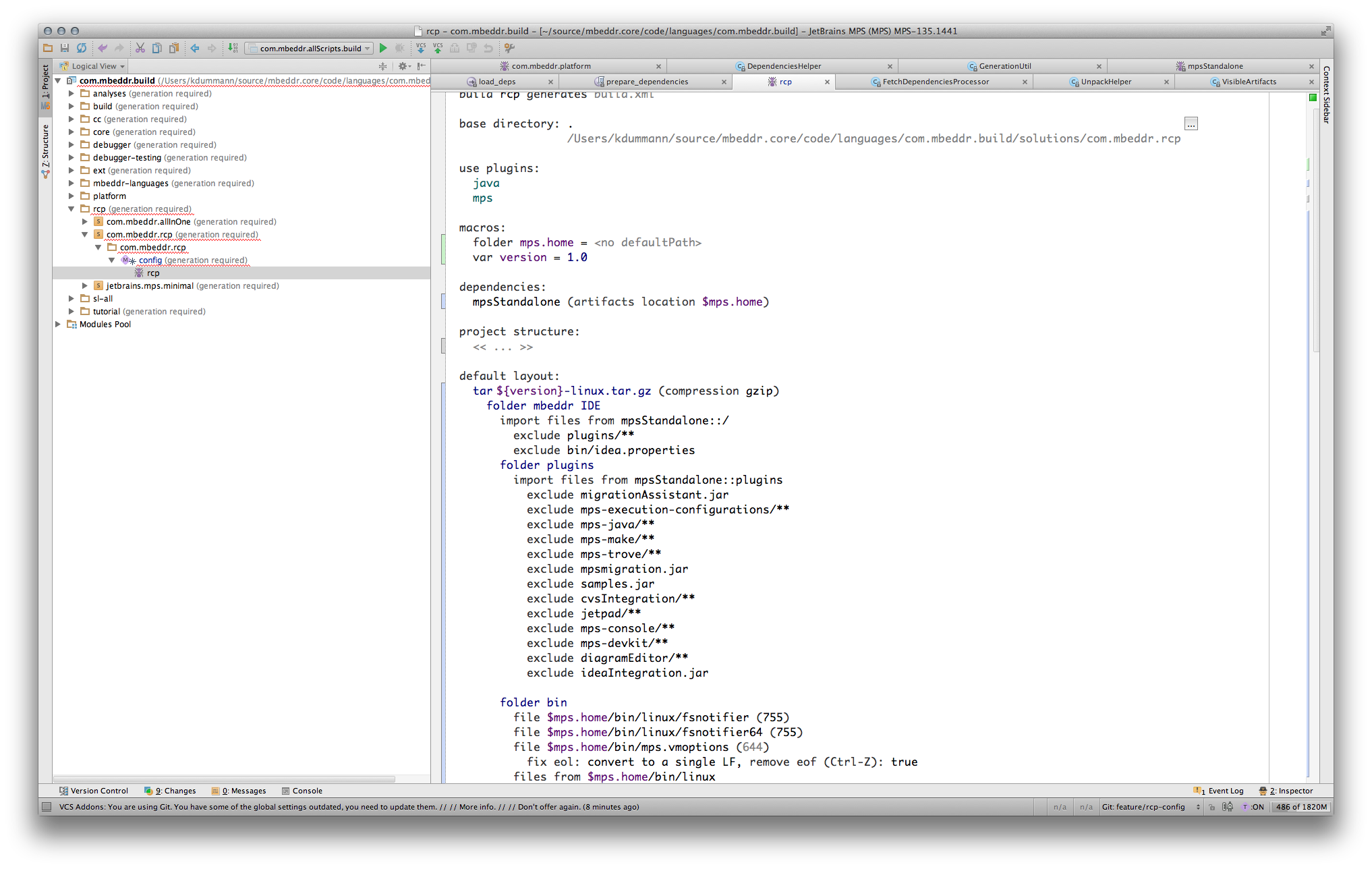Switch to GenerationUtil tab
Image resolution: width=1372 pixels, height=869 pixels.
coord(1004,66)
